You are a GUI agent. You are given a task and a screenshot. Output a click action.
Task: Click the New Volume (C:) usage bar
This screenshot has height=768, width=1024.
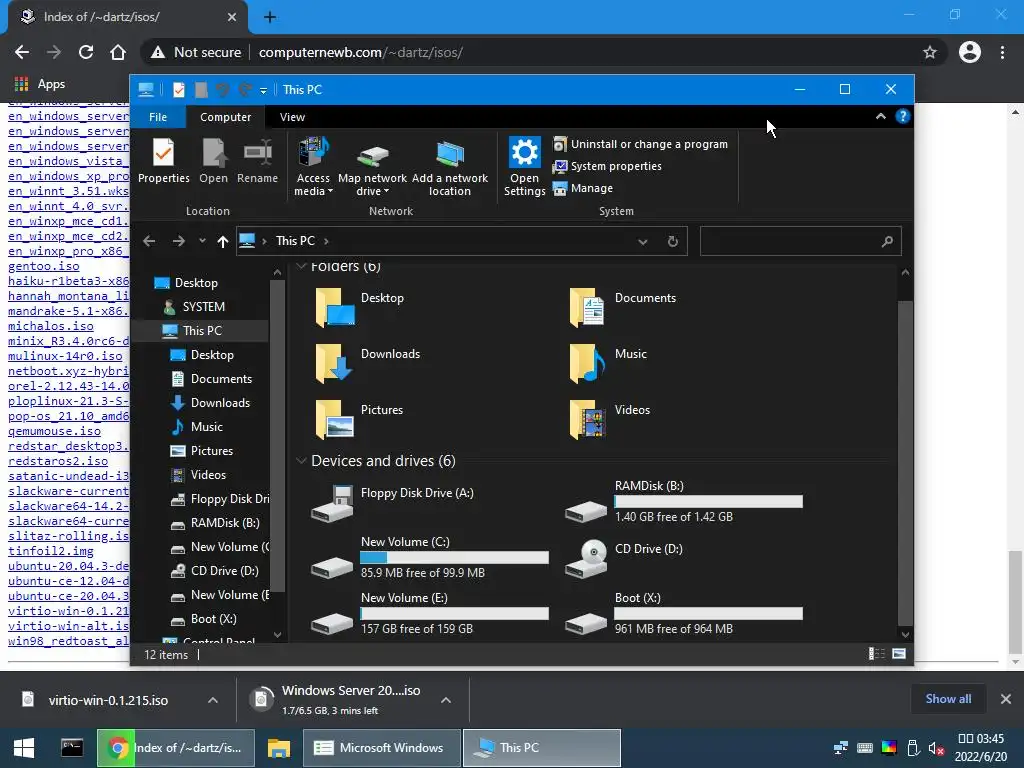pyautogui.click(x=455, y=558)
